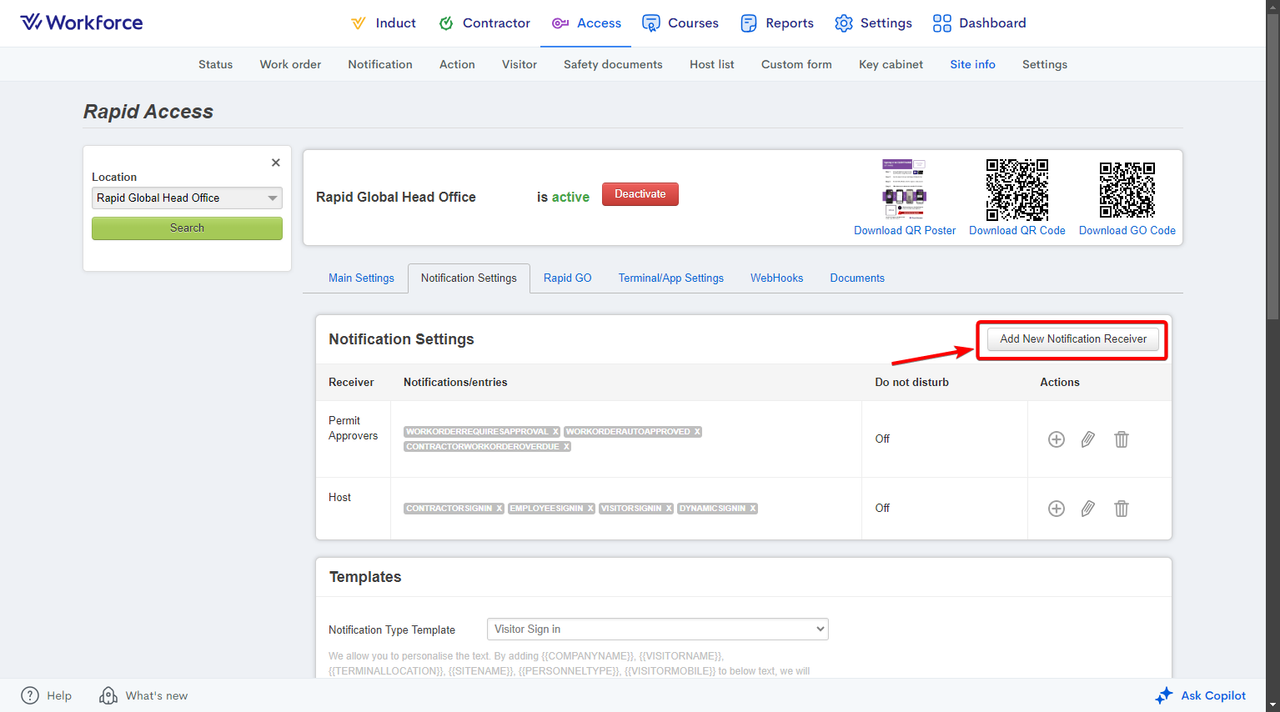Add entry for Permit Approvers row
This screenshot has height=712, width=1280.
point(1056,439)
